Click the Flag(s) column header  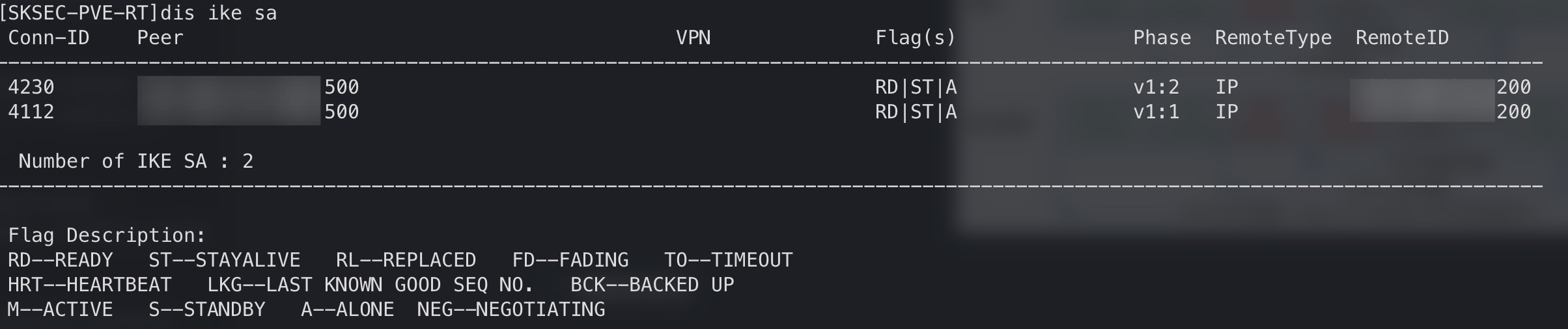[x=916, y=38]
